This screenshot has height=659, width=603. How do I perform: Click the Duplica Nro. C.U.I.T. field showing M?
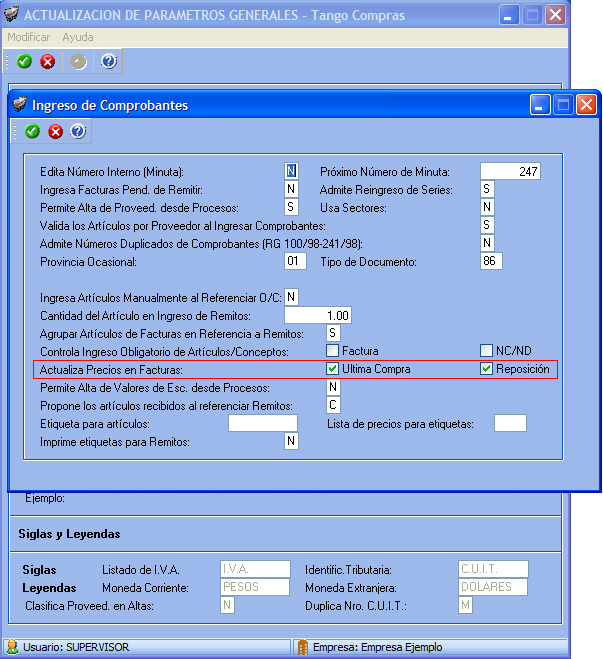(x=465, y=605)
